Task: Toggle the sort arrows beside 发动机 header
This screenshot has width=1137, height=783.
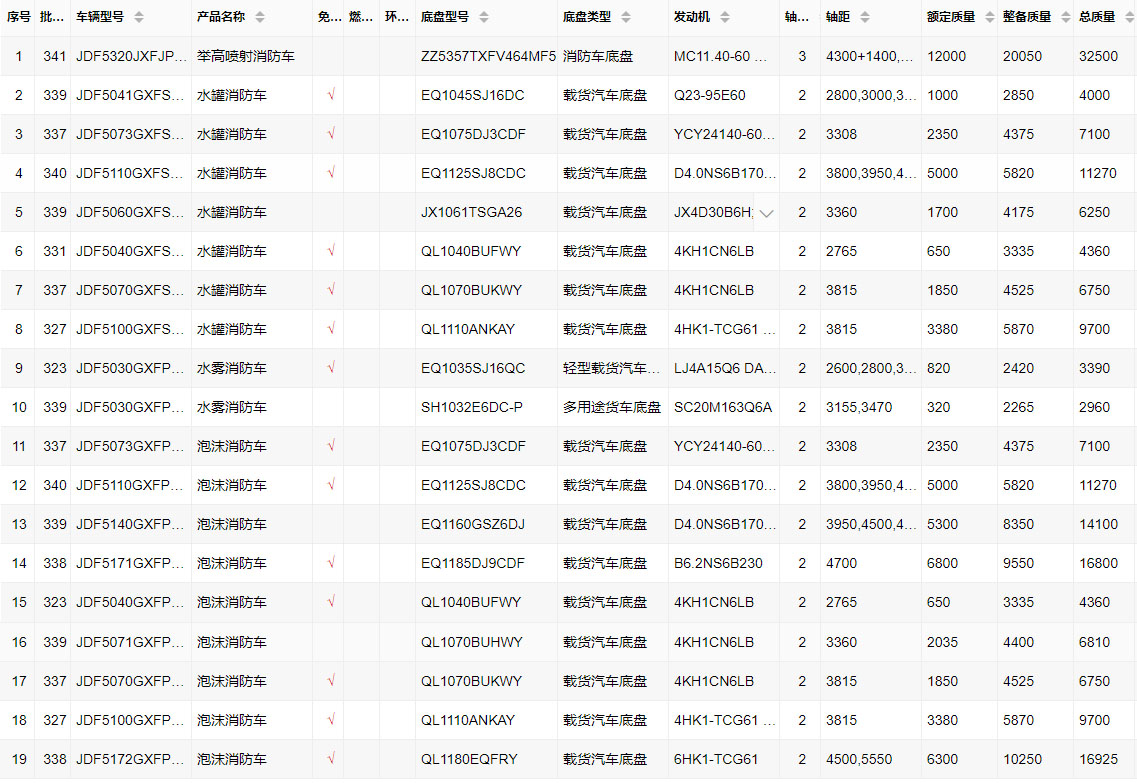Action: point(725,18)
